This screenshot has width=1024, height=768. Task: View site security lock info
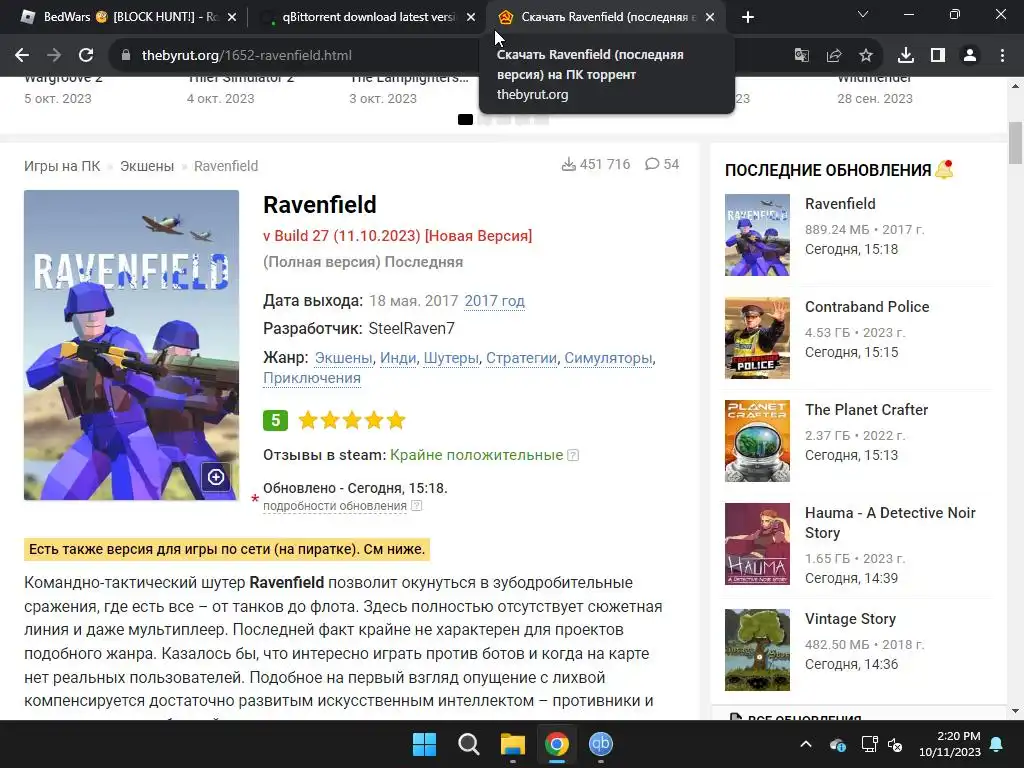pos(126,56)
